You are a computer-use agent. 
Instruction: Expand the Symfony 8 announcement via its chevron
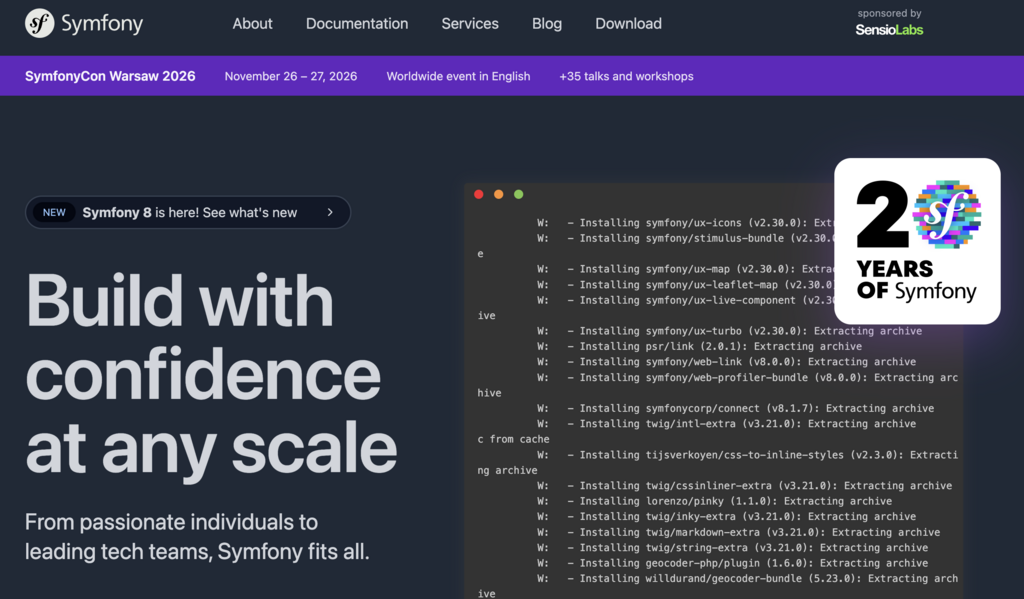click(x=330, y=212)
